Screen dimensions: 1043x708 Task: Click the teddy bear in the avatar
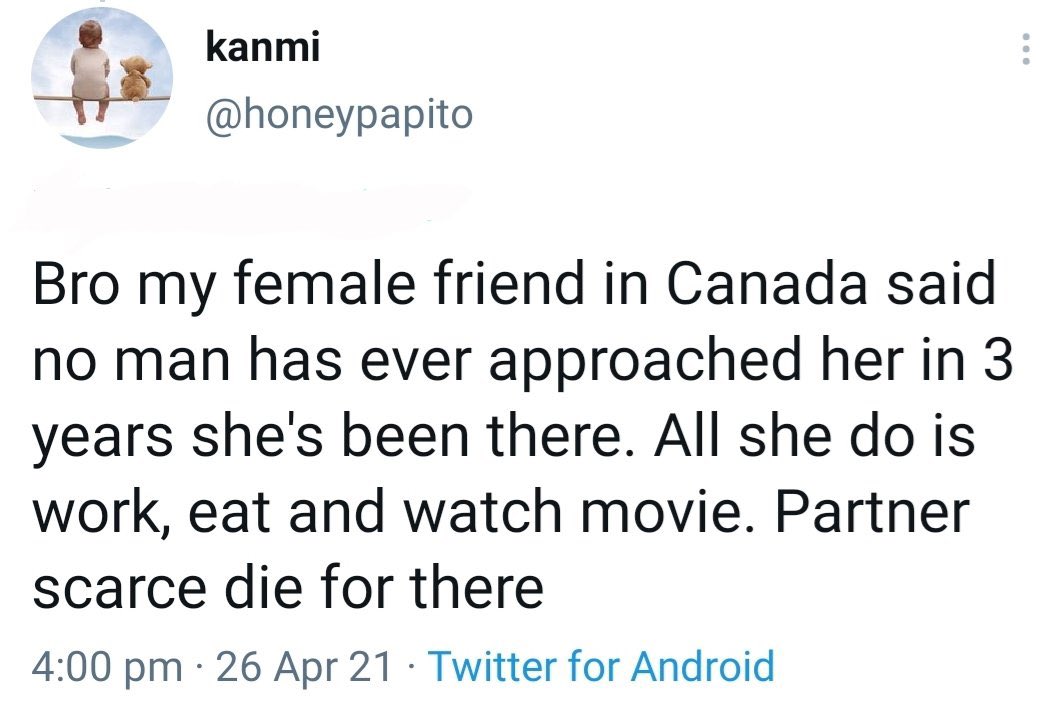(x=135, y=79)
